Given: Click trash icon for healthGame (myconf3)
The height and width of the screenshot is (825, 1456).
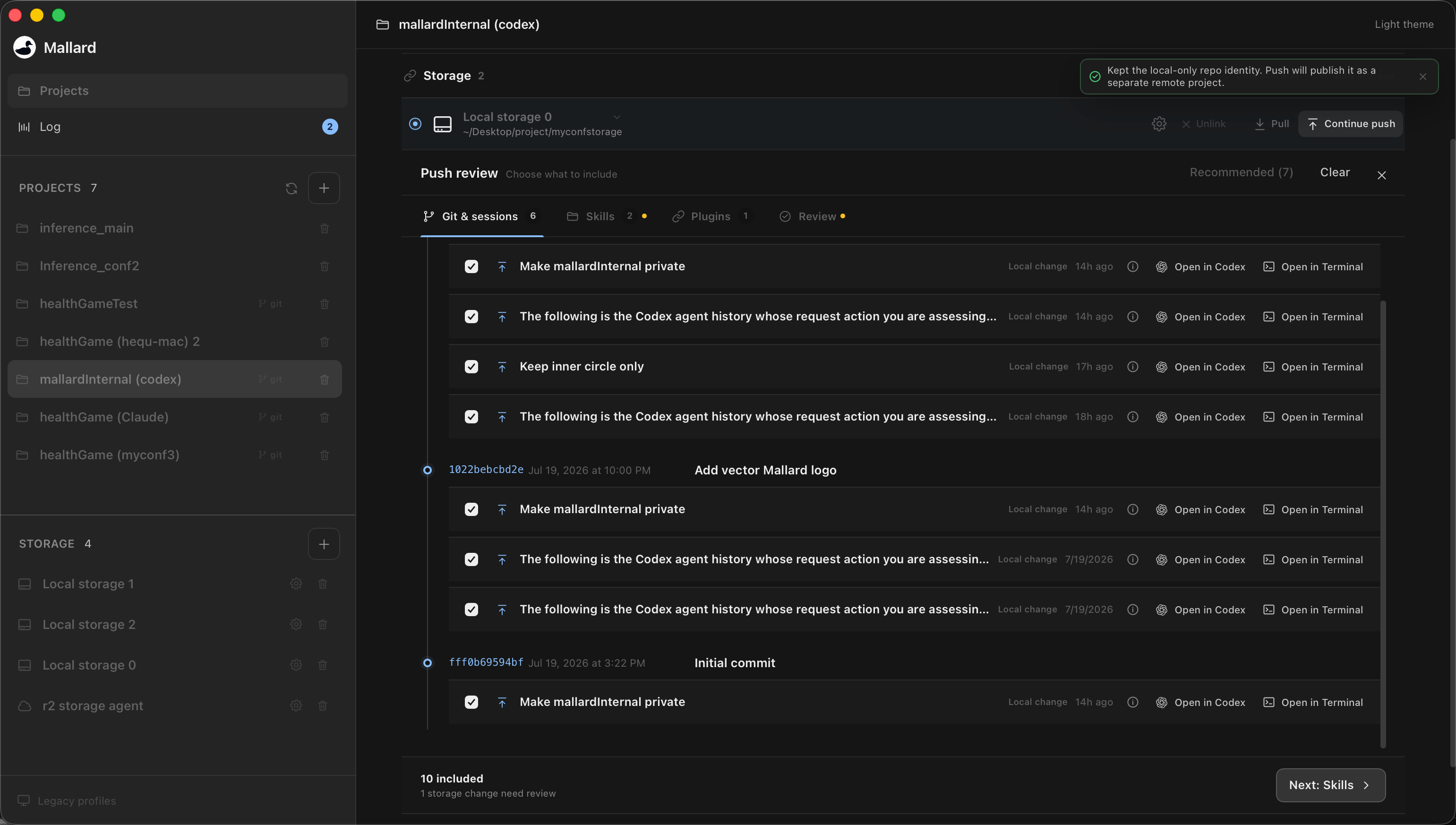Looking at the screenshot, I should pyautogui.click(x=324, y=455).
